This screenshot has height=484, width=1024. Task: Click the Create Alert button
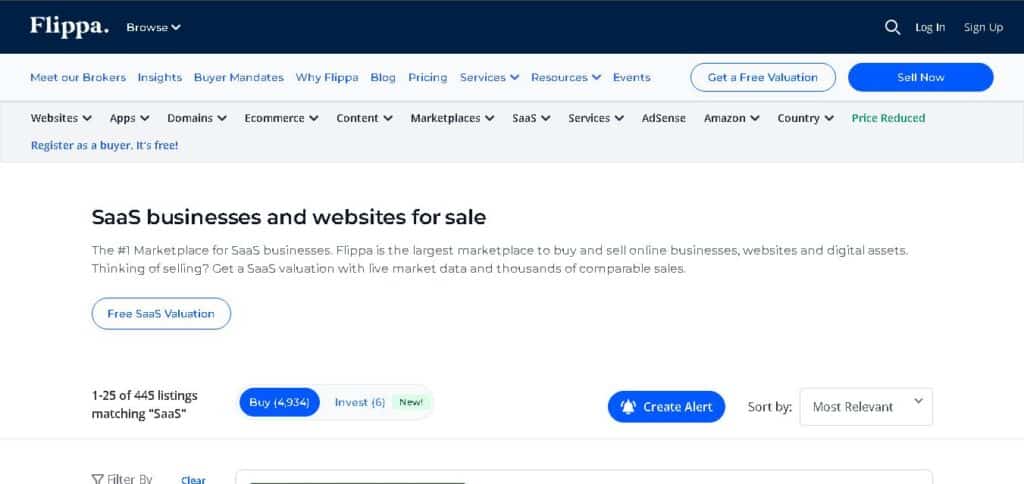point(666,407)
